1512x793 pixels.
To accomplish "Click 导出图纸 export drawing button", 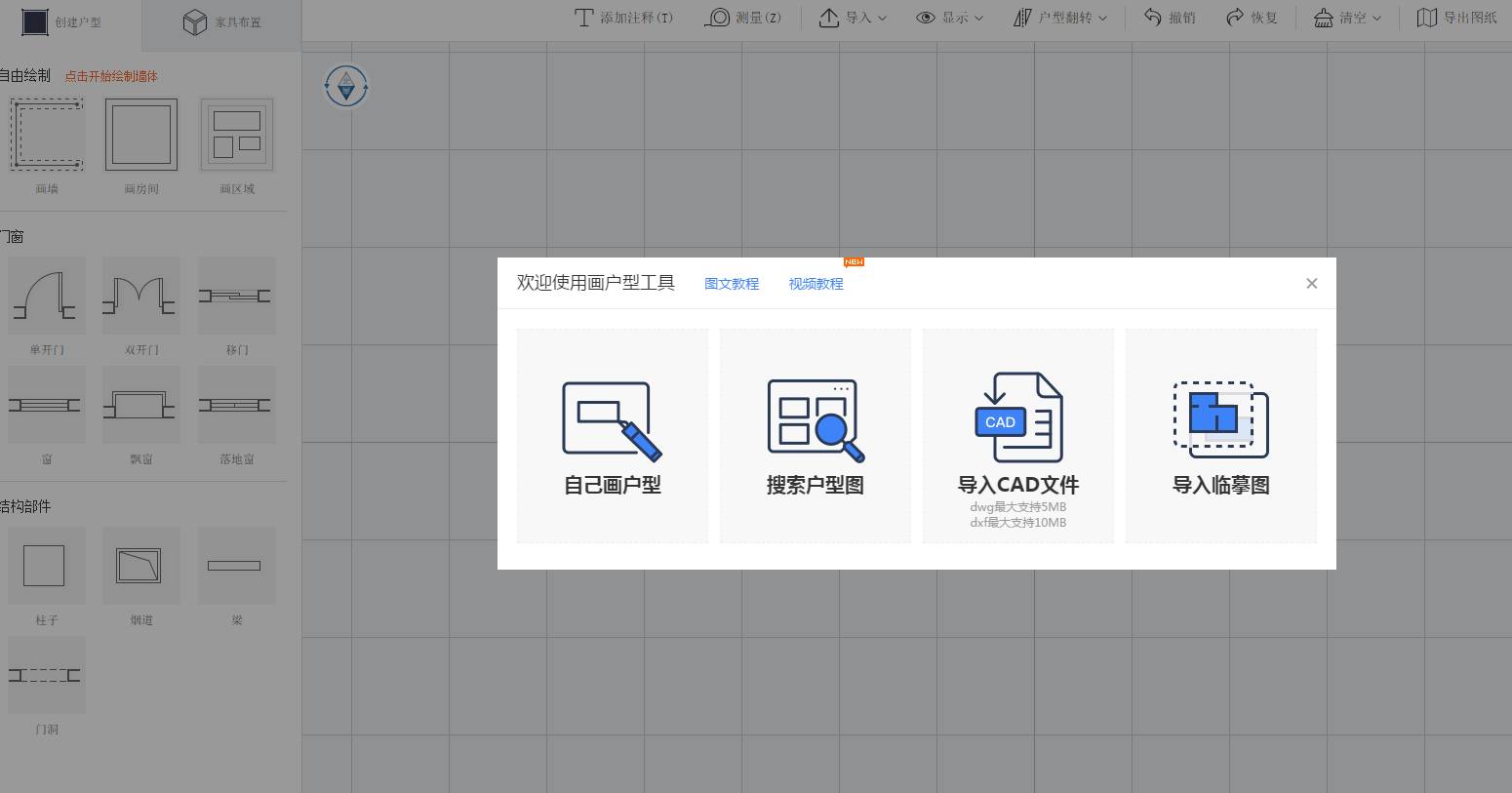I will tap(1457, 18).
